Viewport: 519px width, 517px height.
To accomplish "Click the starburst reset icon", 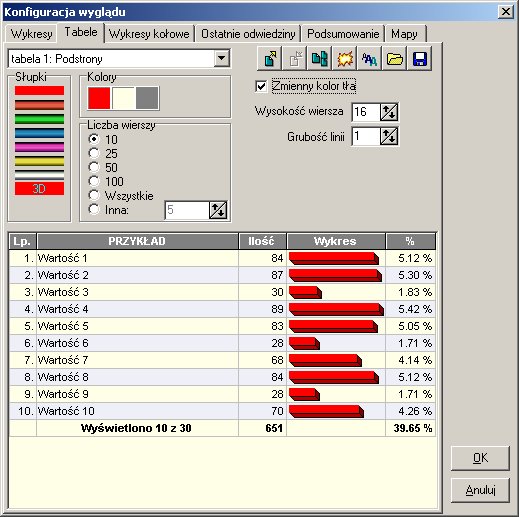I will coord(345,59).
